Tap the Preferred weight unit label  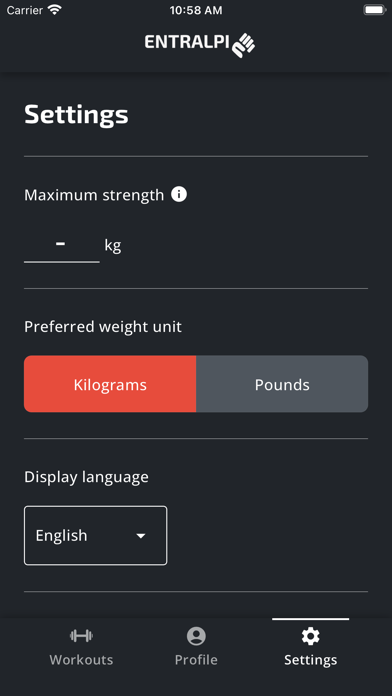103,327
